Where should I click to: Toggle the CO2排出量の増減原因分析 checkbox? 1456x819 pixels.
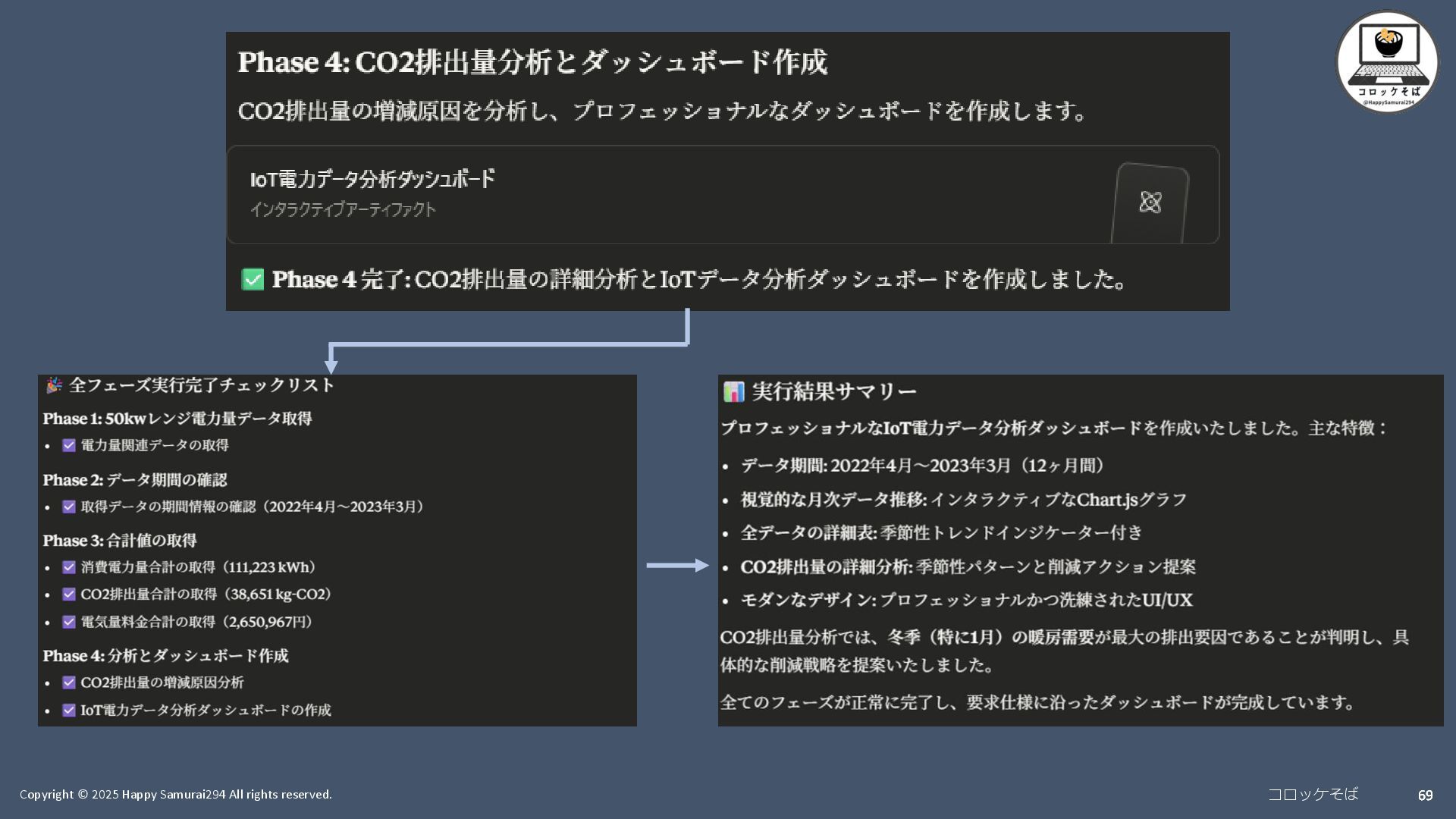(x=69, y=682)
